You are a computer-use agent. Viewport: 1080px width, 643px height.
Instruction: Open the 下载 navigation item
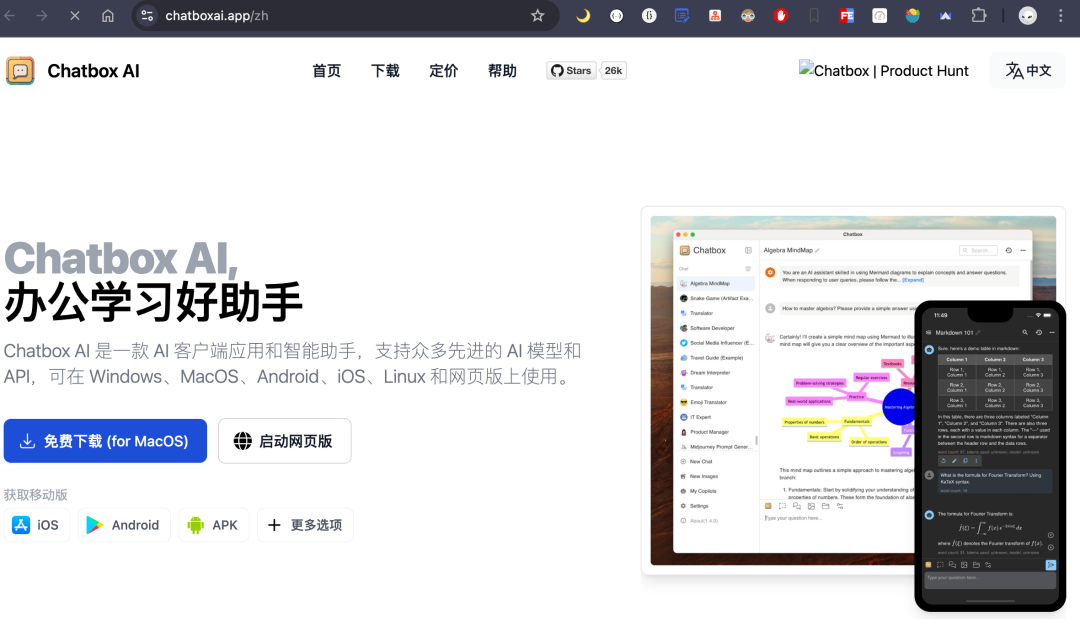tap(385, 71)
